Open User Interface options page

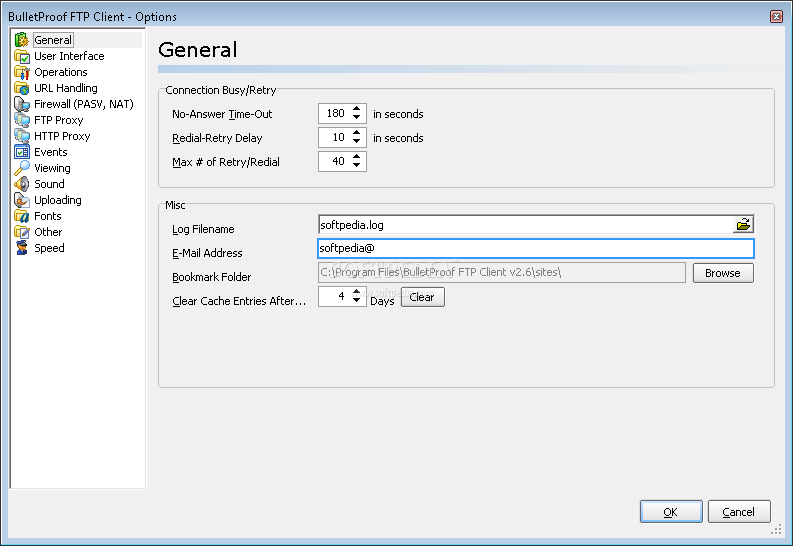tap(69, 56)
